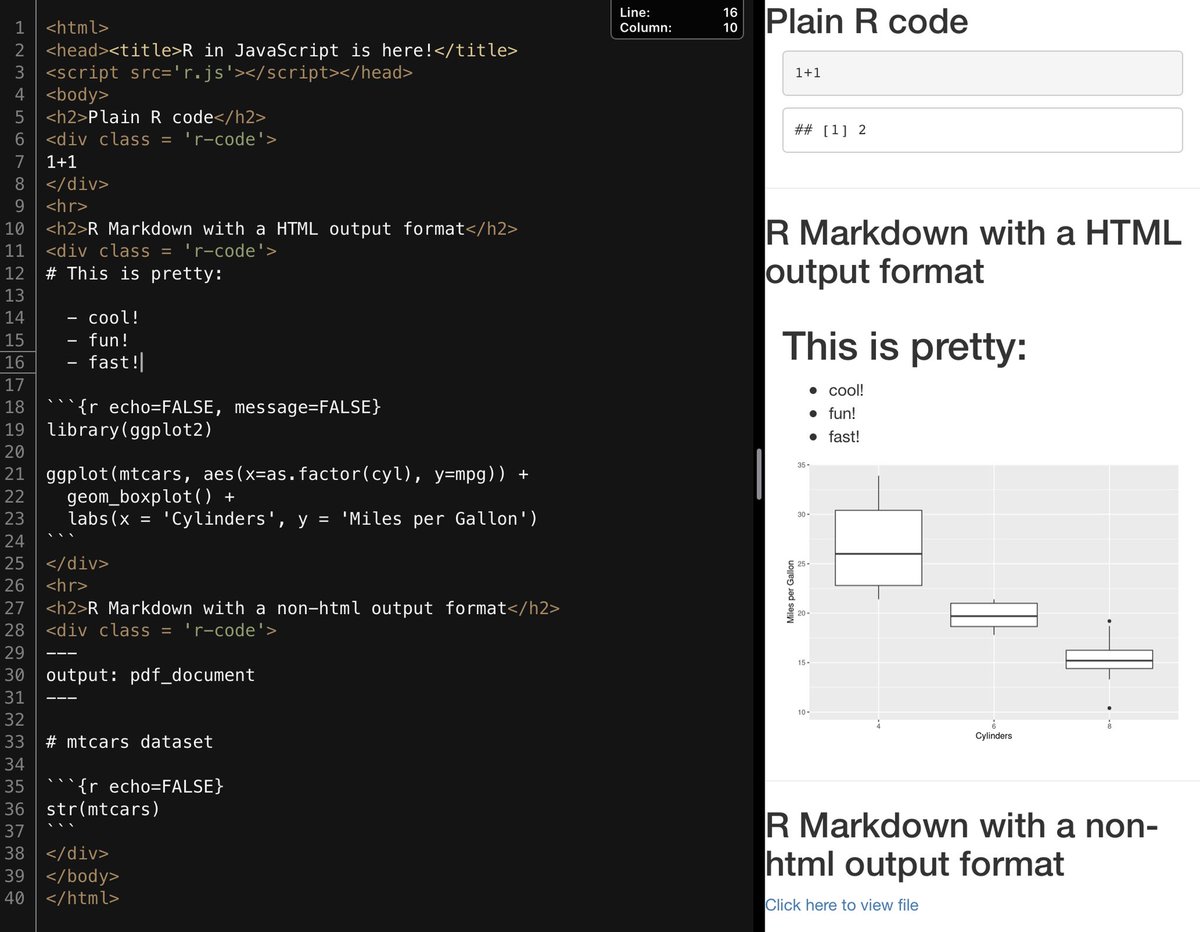
Task: Click the 'Cylinders' axis label on chart
Action: 993,736
